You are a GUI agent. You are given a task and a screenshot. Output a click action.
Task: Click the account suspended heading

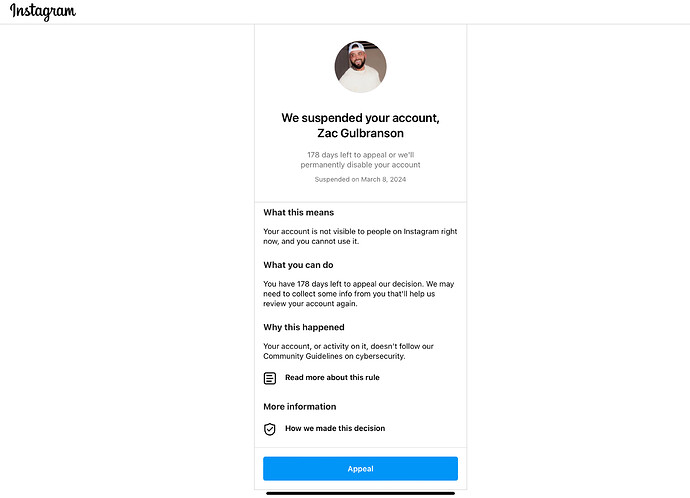(x=360, y=118)
